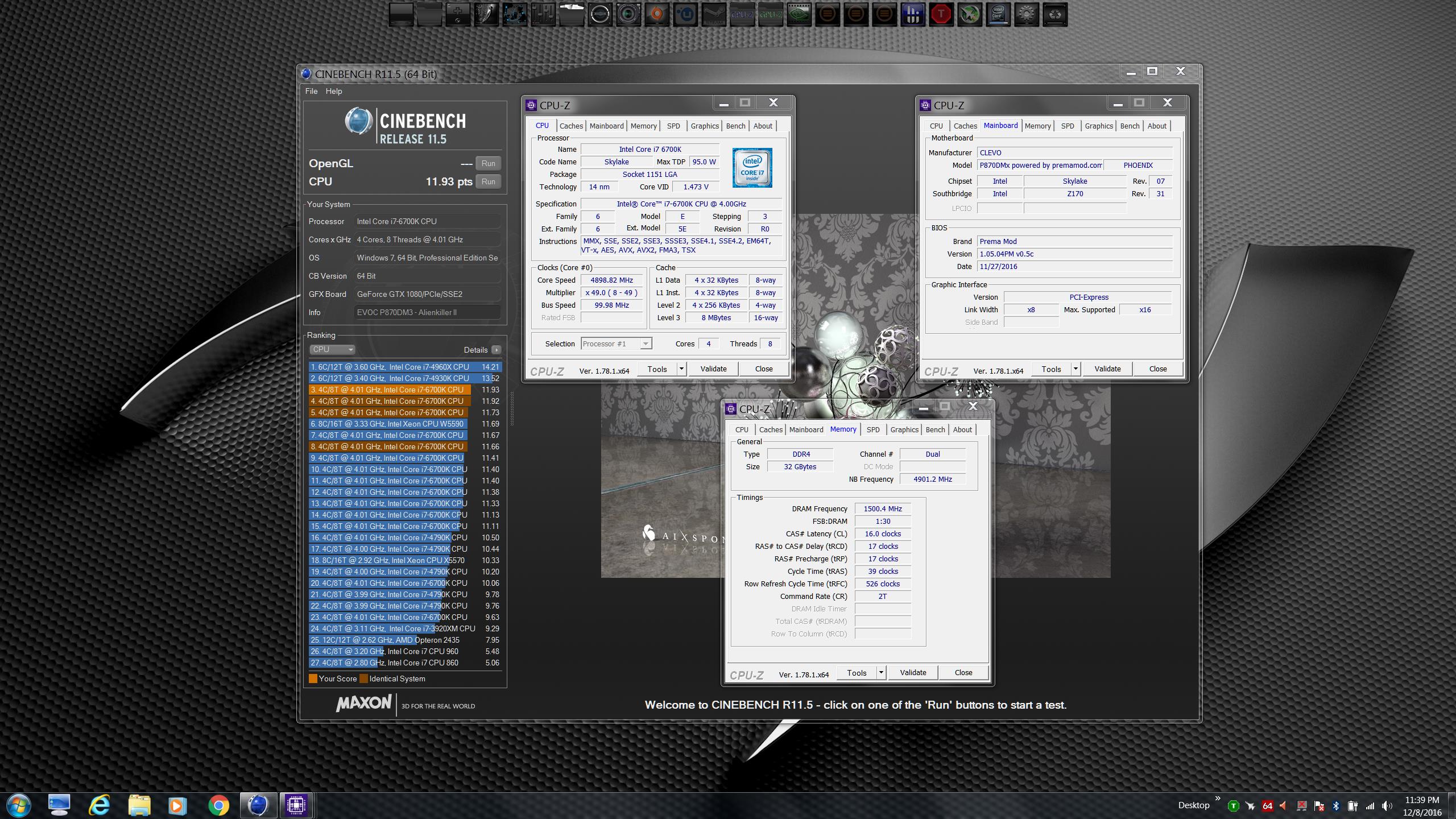The height and width of the screenshot is (819, 1456).
Task: Select ranking entry Xeon CPU X5570
Action: (405, 560)
